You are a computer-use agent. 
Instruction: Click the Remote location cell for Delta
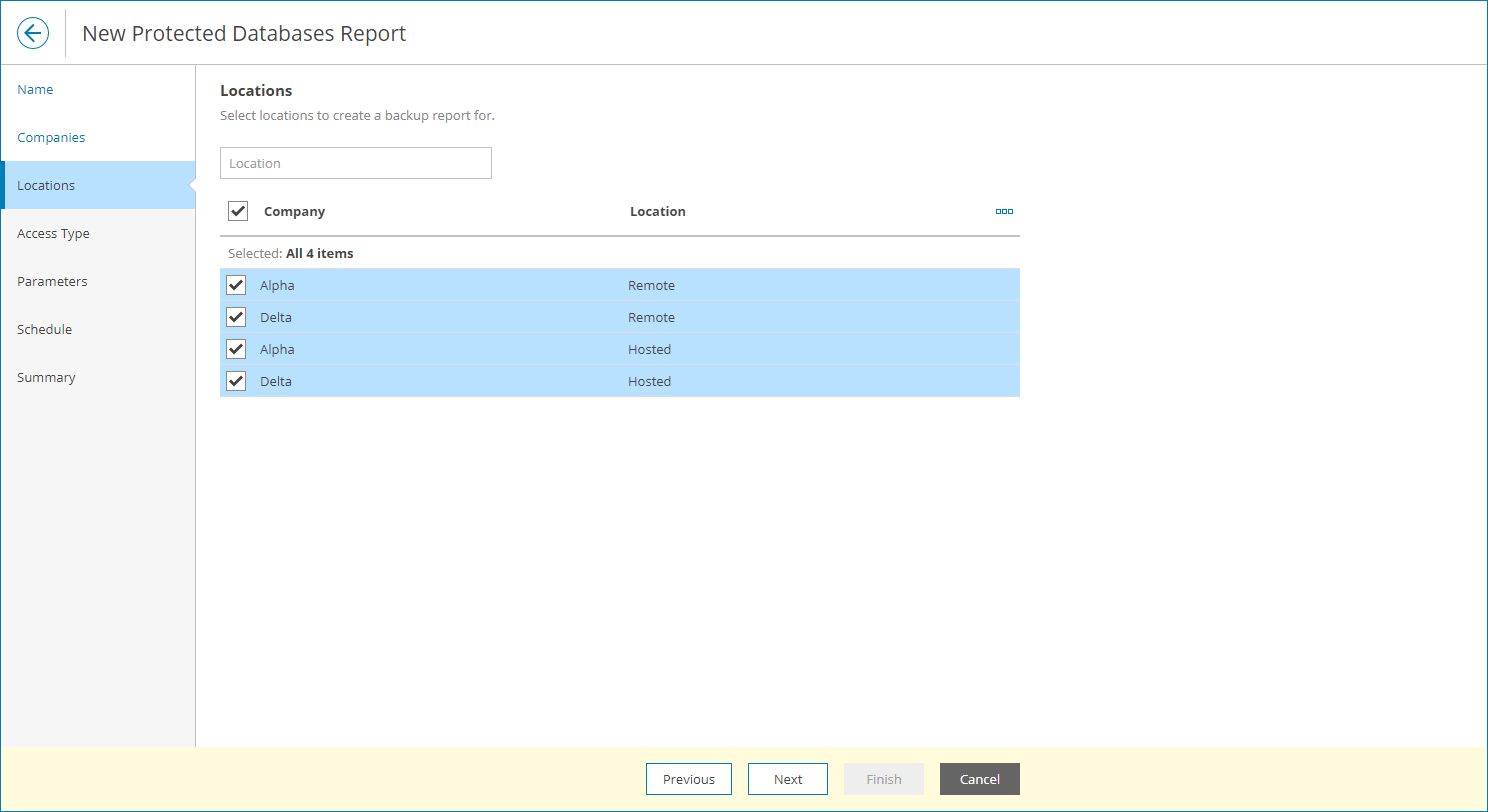click(651, 317)
